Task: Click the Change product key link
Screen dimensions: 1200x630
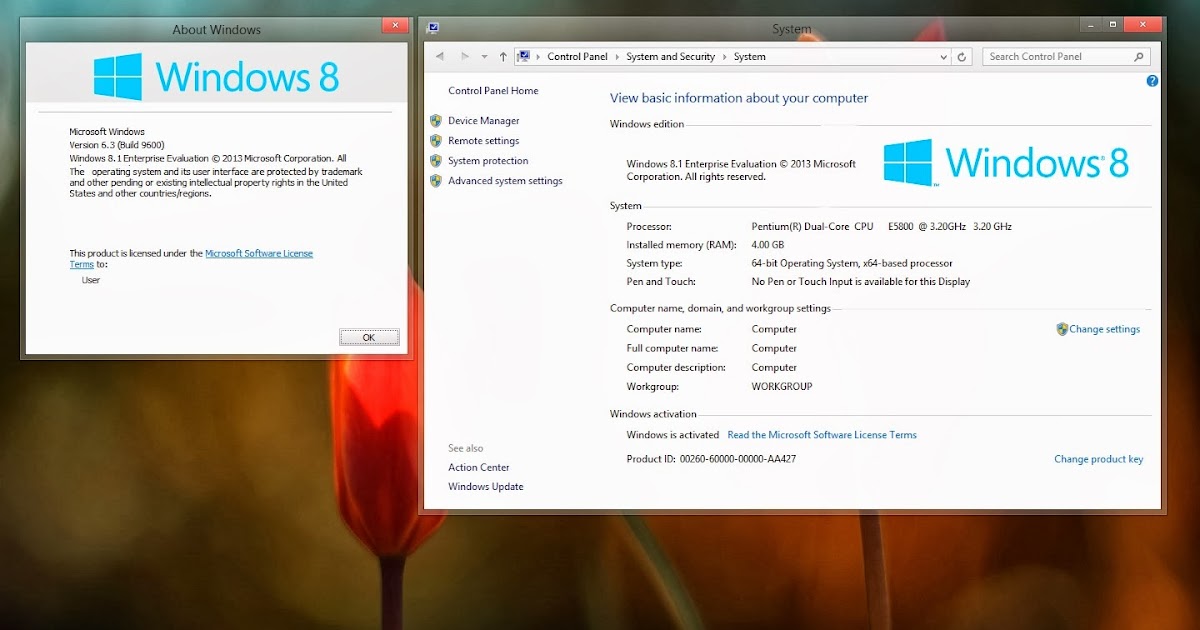Action: (x=1098, y=459)
